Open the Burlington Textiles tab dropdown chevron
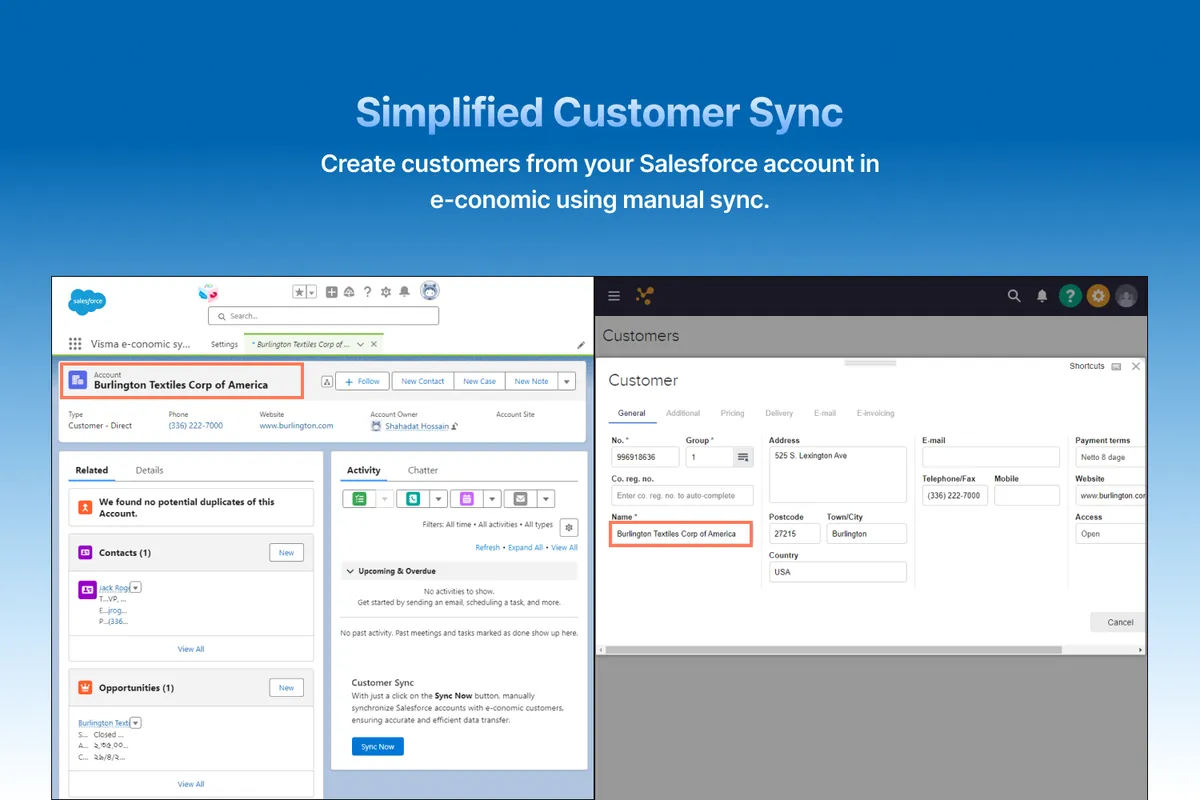The image size is (1200, 800). 361,344
